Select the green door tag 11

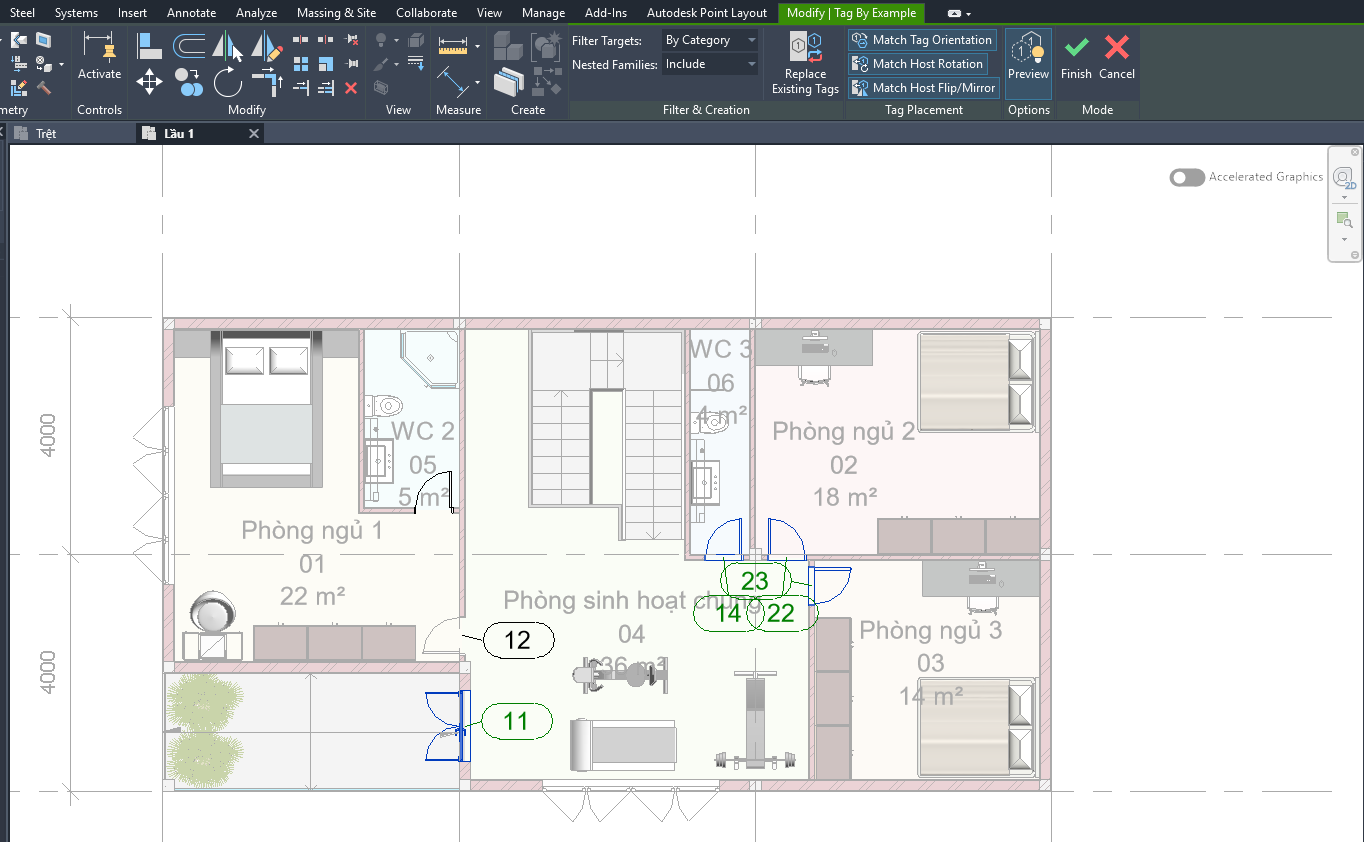(516, 721)
